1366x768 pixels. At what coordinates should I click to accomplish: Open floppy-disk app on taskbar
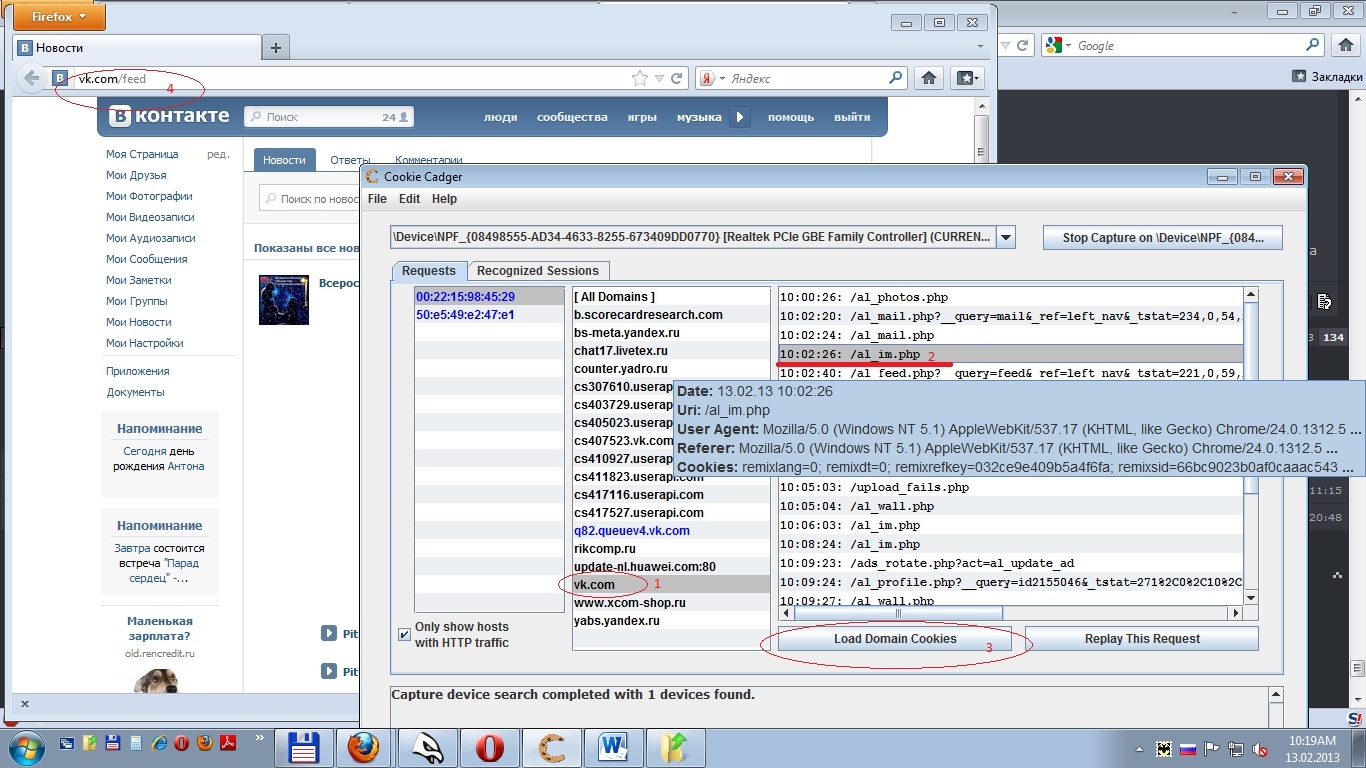tap(303, 747)
